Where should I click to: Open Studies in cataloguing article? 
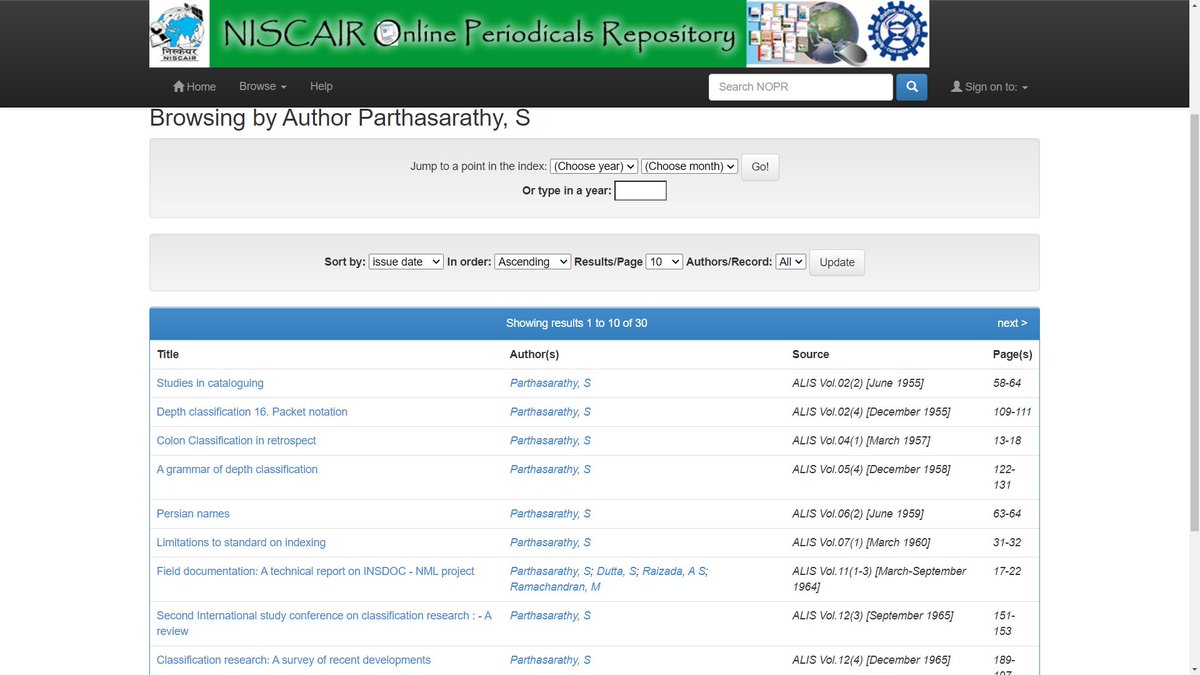click(210, 383)
